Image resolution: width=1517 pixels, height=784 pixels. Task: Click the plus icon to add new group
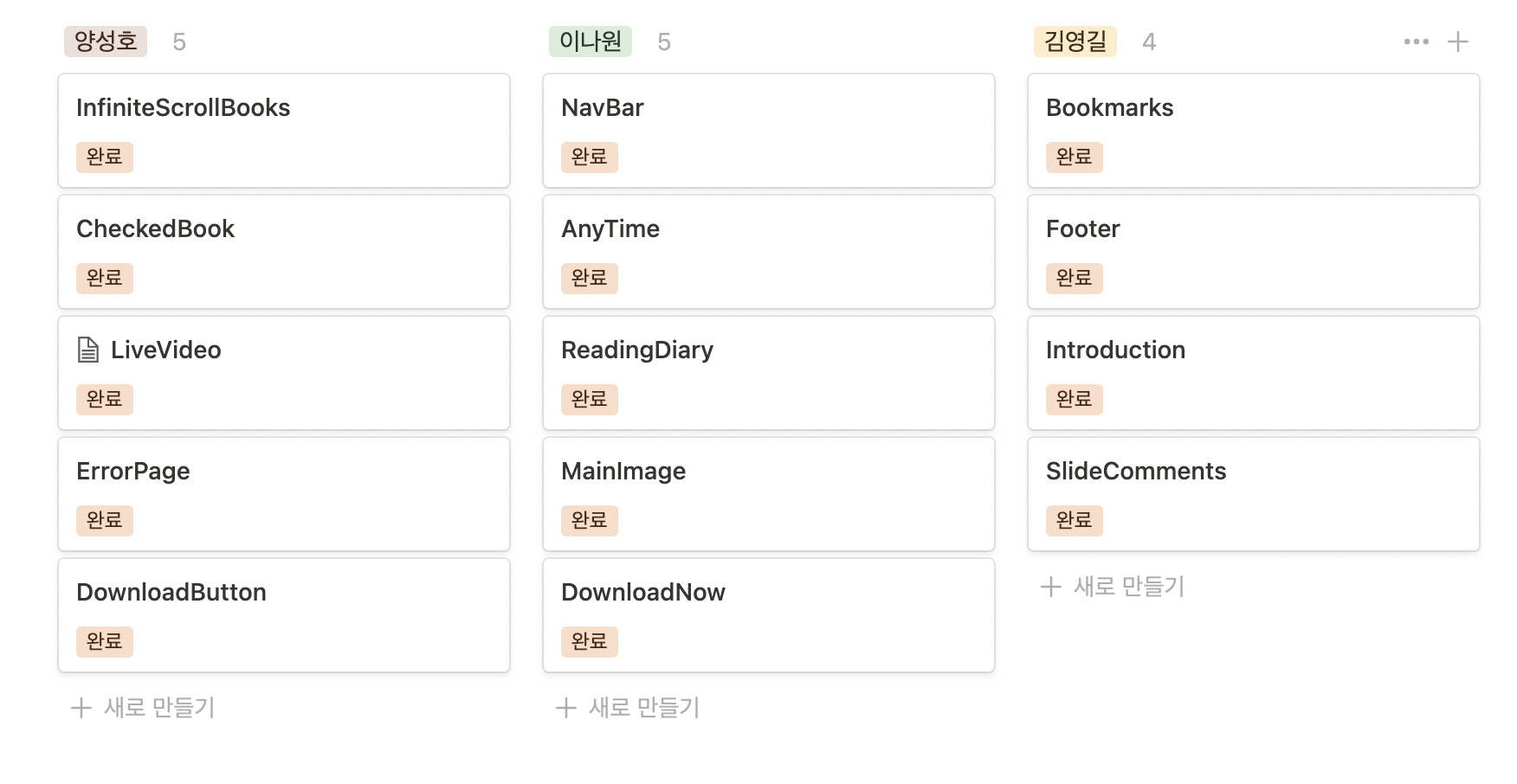tap(1460, 40)
